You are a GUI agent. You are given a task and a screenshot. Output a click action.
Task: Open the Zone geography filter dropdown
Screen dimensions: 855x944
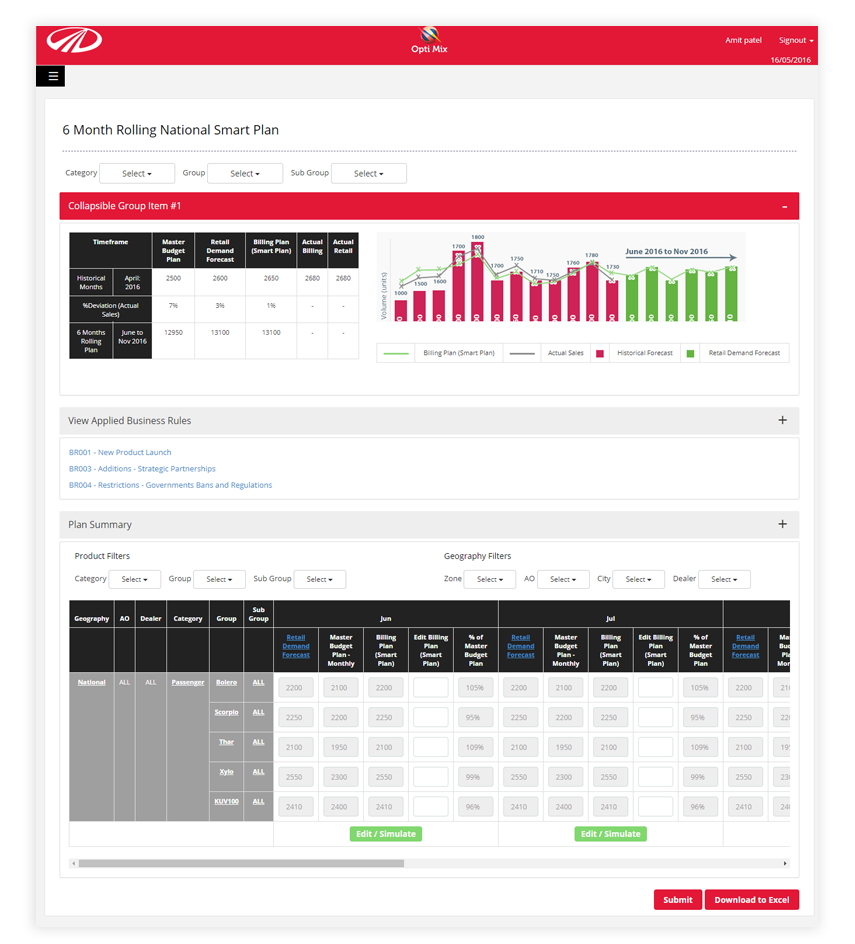[489, 580]
